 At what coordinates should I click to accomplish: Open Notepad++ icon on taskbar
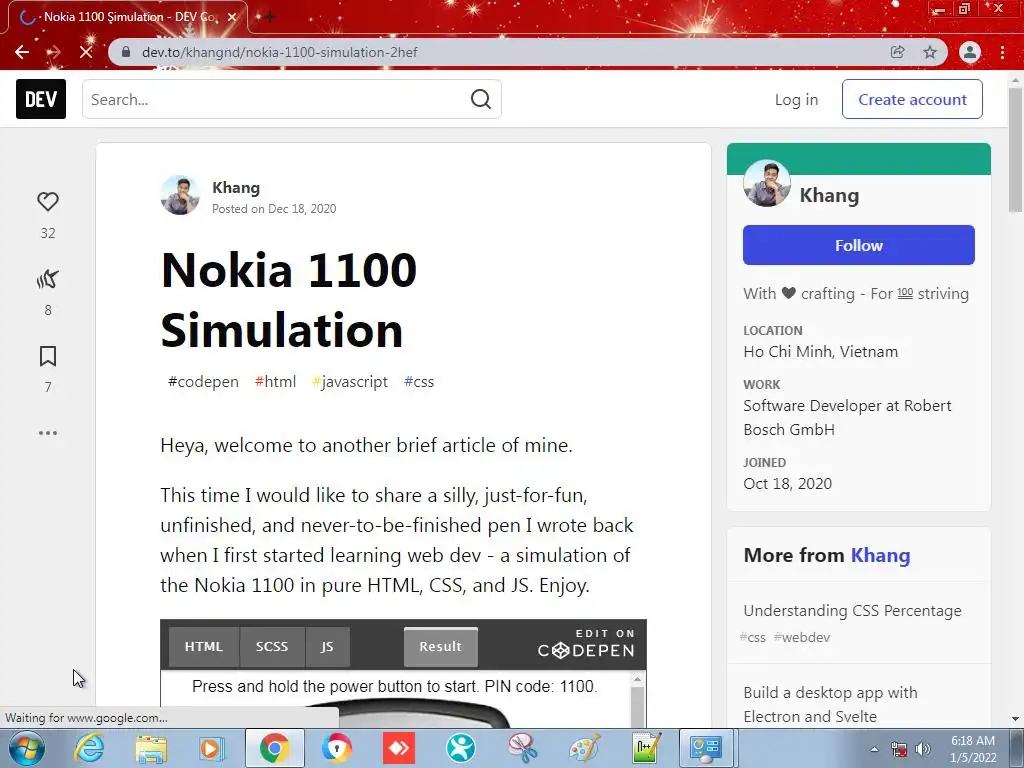647,748
